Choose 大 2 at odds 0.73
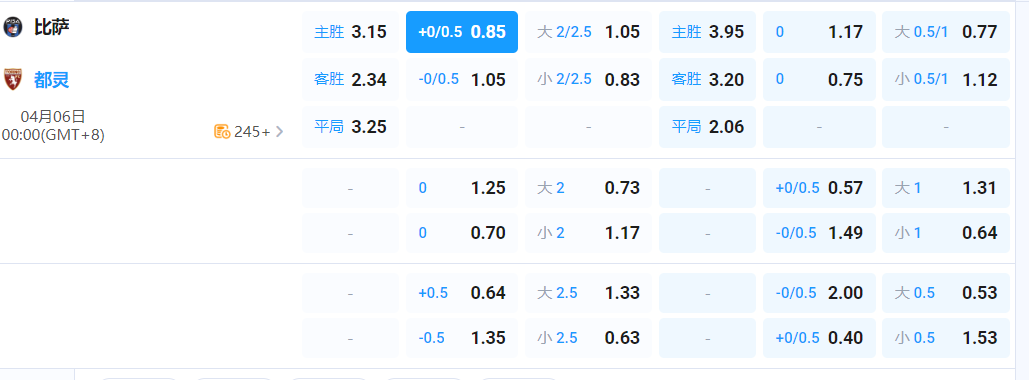 coord(588,188)
